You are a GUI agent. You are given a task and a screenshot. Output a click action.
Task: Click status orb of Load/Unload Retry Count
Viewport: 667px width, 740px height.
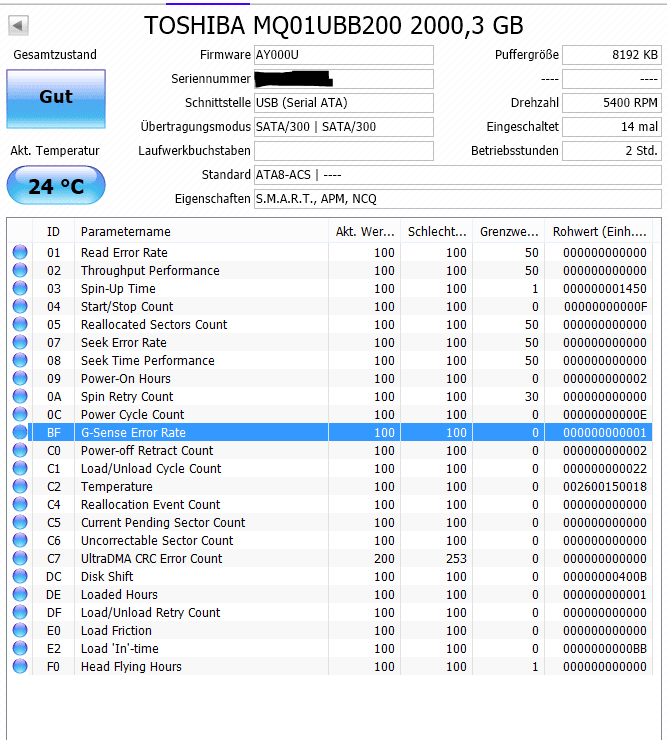pyautogui.click(x=20, y=612)
